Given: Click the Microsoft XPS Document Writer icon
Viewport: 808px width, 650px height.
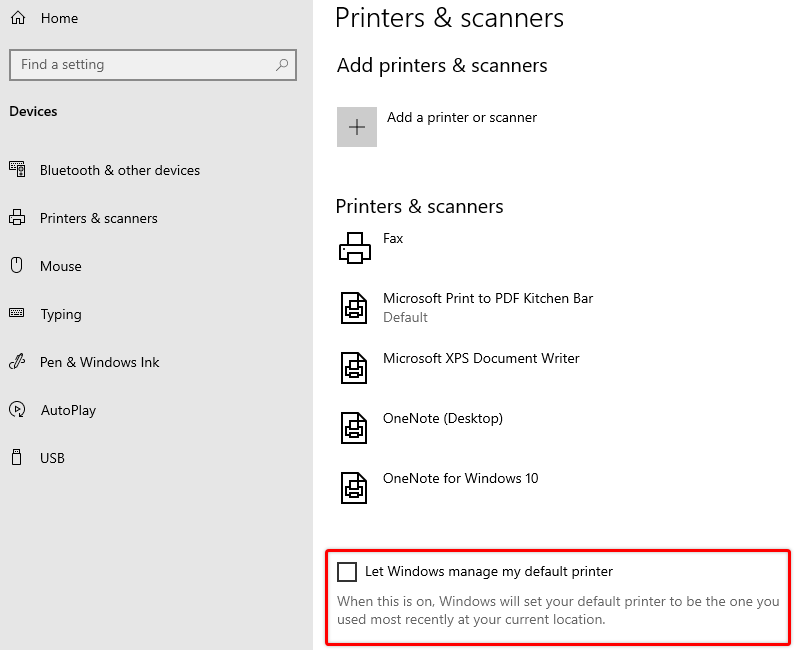Looking at the screenshot, I should coord(354,368).
